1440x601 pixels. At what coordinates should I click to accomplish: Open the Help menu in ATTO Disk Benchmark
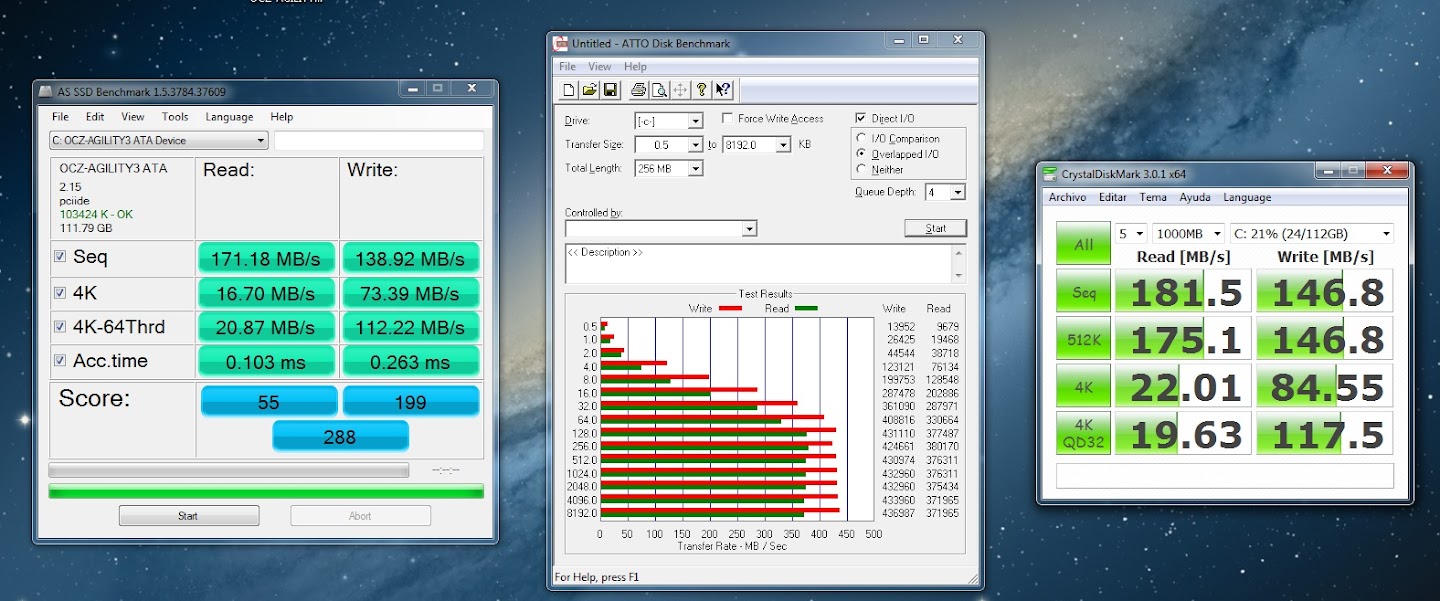point(635,67)
